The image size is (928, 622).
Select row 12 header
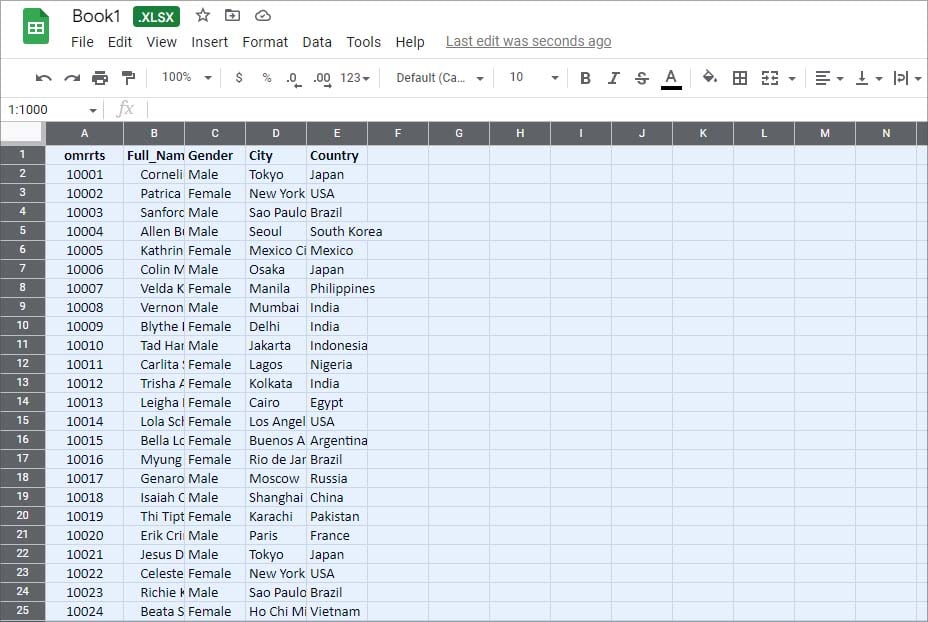(22, 364)
